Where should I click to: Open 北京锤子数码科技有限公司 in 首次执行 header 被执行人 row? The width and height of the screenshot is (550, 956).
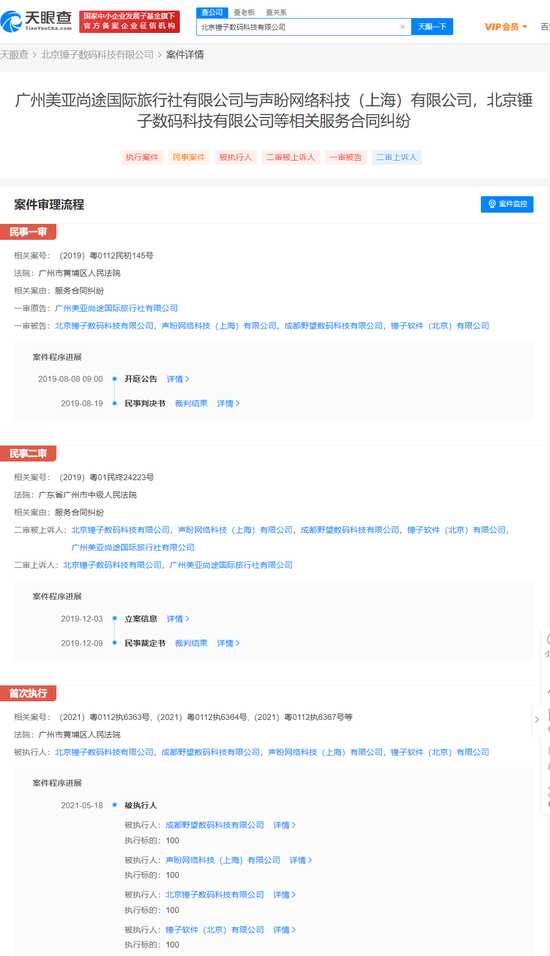(x=104, y=752)
